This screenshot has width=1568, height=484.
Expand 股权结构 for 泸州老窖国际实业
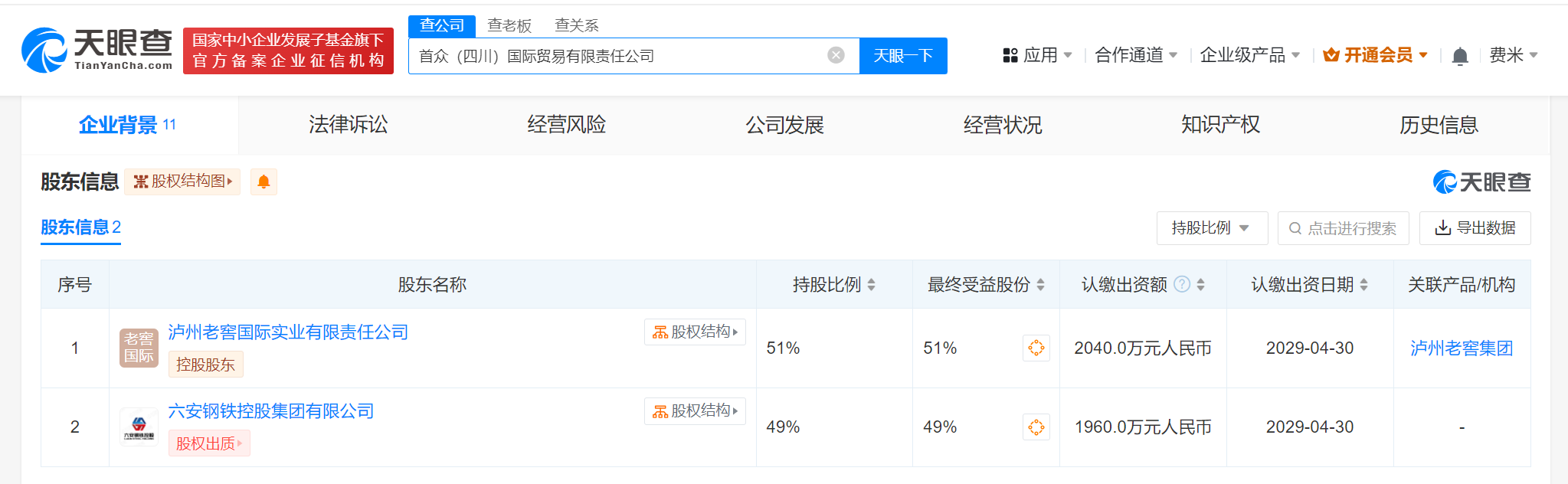[x=695, y=332]
